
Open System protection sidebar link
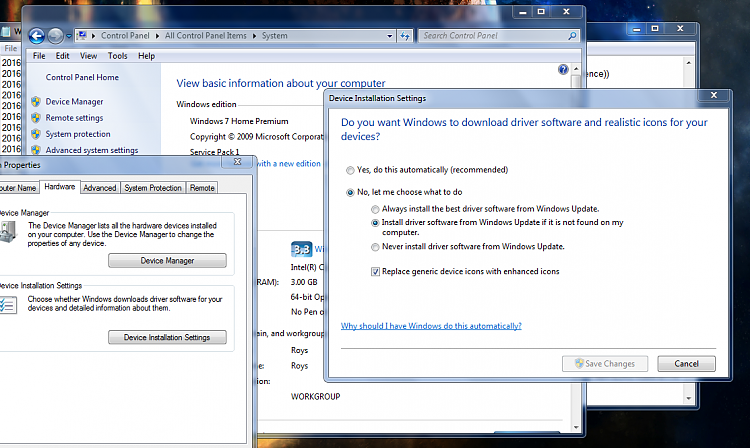click(x=77, y=134)
